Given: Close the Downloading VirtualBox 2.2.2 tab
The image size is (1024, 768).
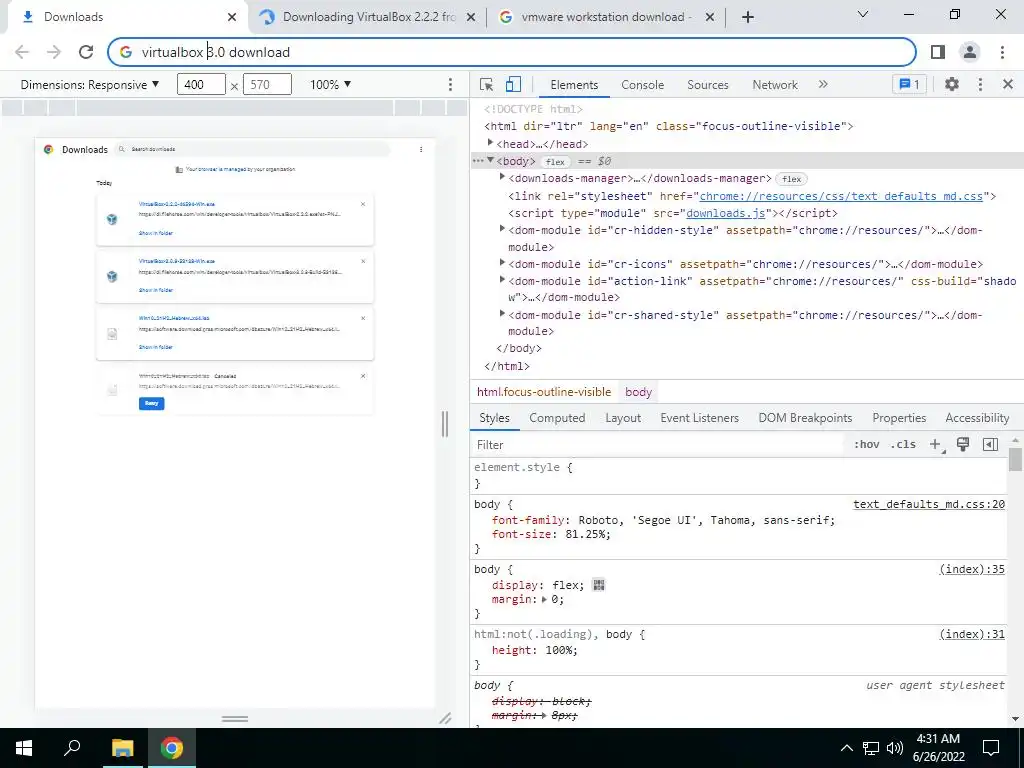Looking at the screenshot, I should tap(471, 17).
